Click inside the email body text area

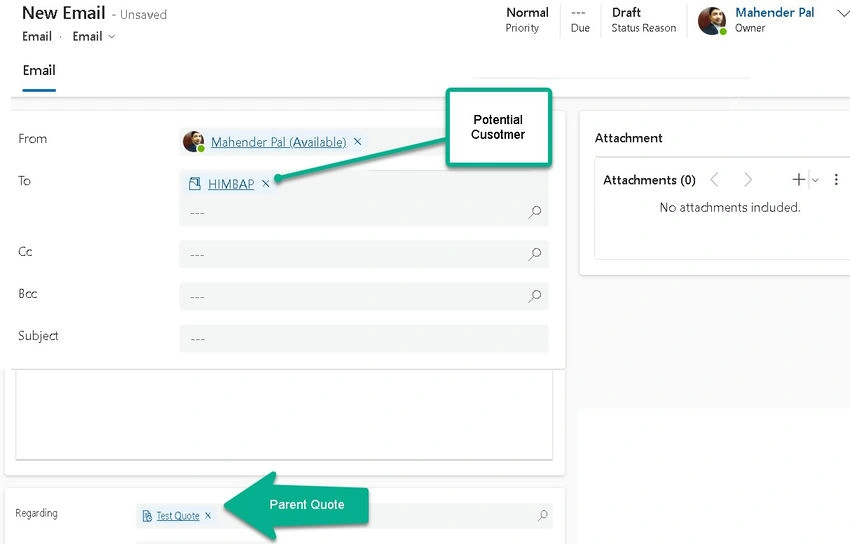(284, 415)
